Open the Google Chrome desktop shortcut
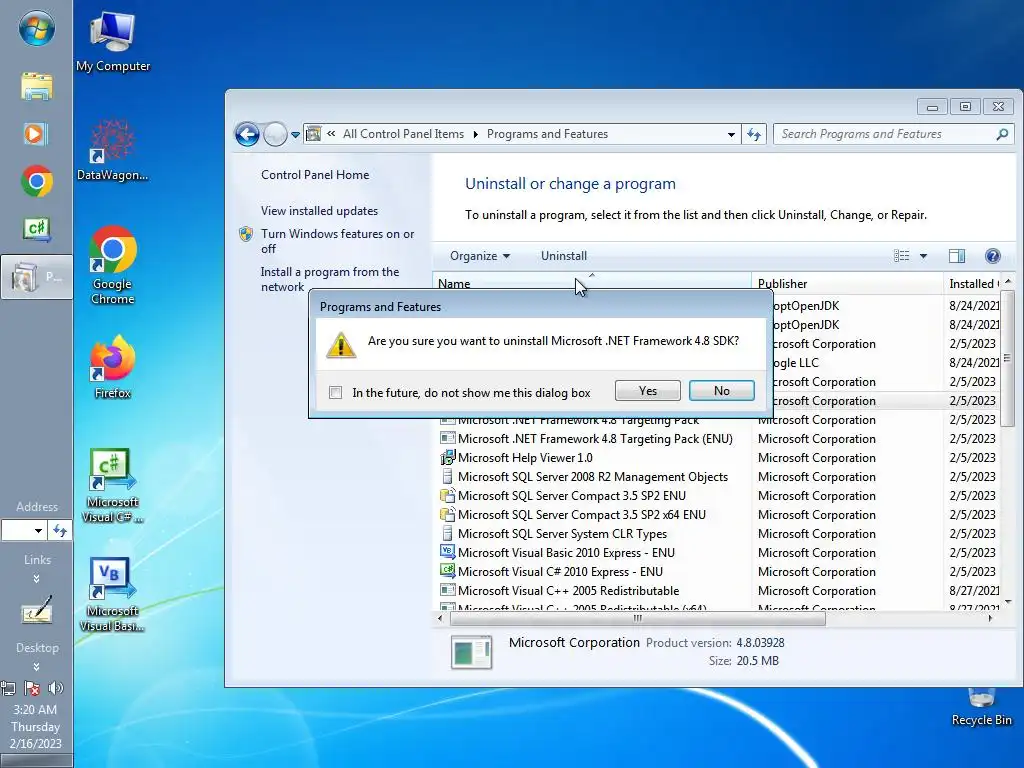 coord(112,266)
